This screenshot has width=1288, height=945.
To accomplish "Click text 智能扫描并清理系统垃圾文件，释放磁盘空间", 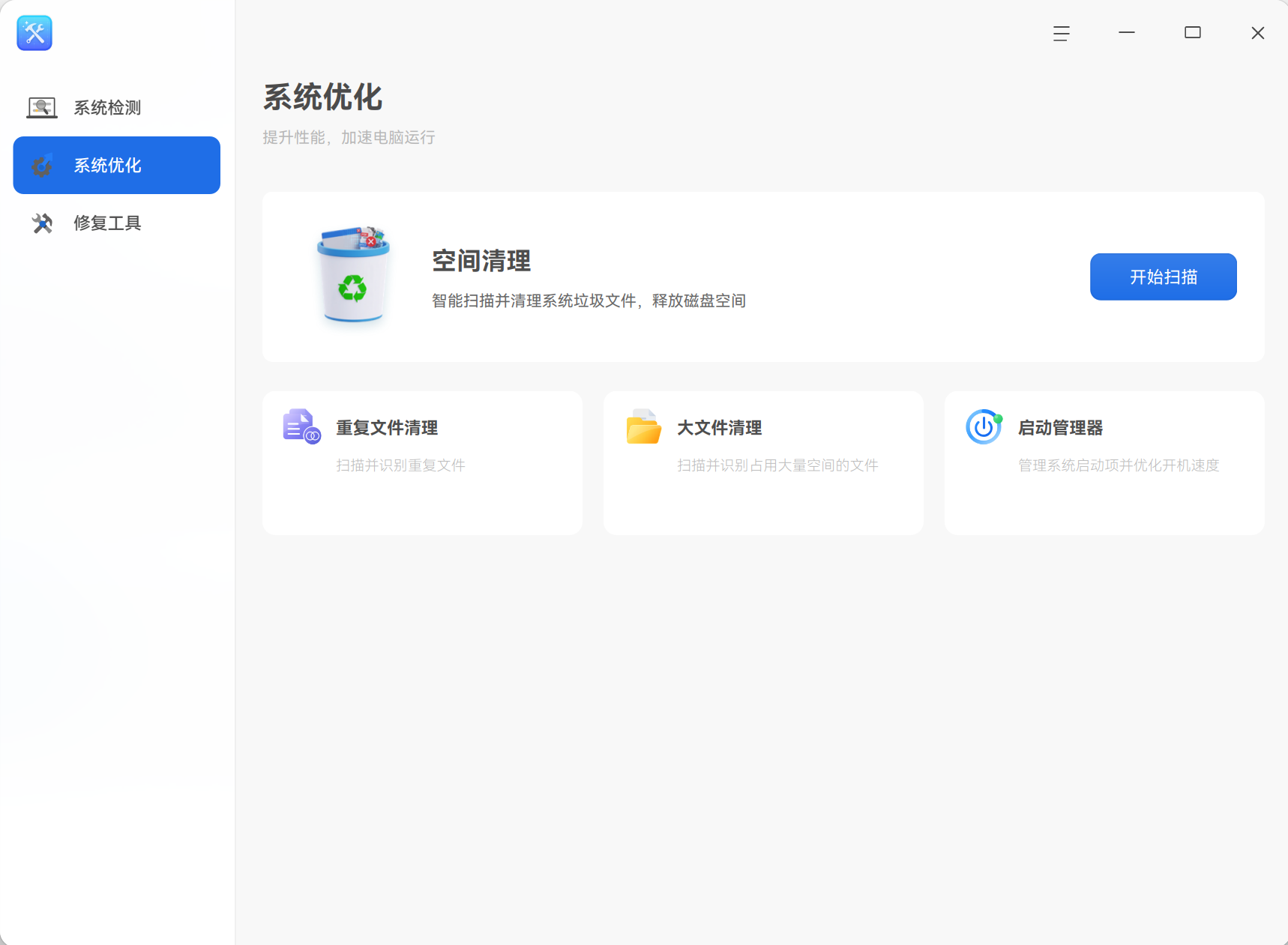I will [589, 301].
